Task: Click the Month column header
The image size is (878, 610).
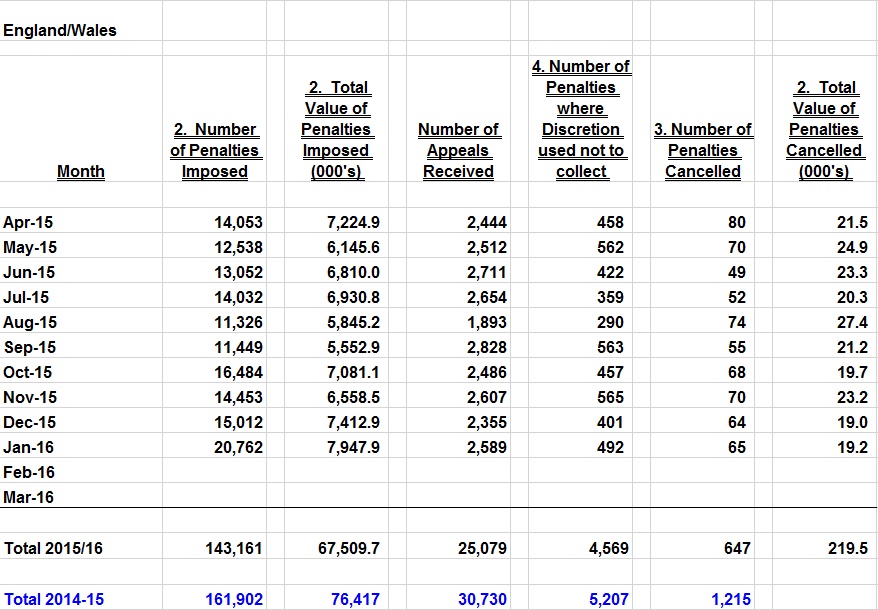Action: tap(81, 171)
